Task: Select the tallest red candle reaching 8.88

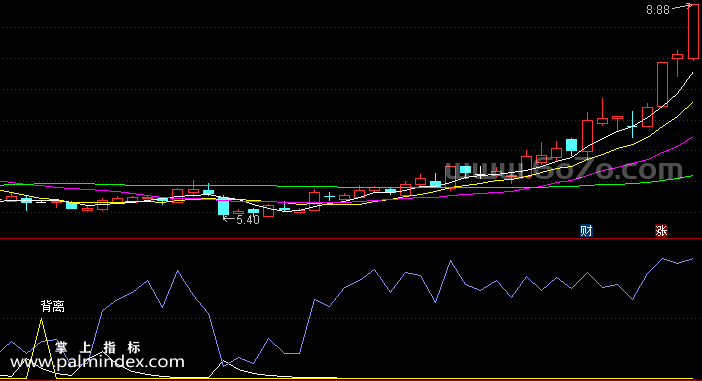Action: (x=693, y=31)
